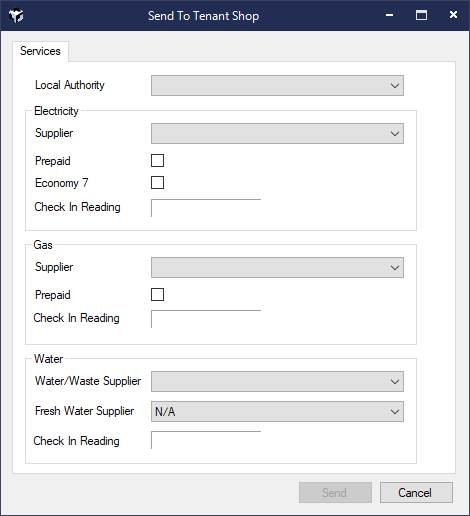470x516 pixels.
Task: Tick the Gas Prepaid checkbox
Action: coord(157,295)
